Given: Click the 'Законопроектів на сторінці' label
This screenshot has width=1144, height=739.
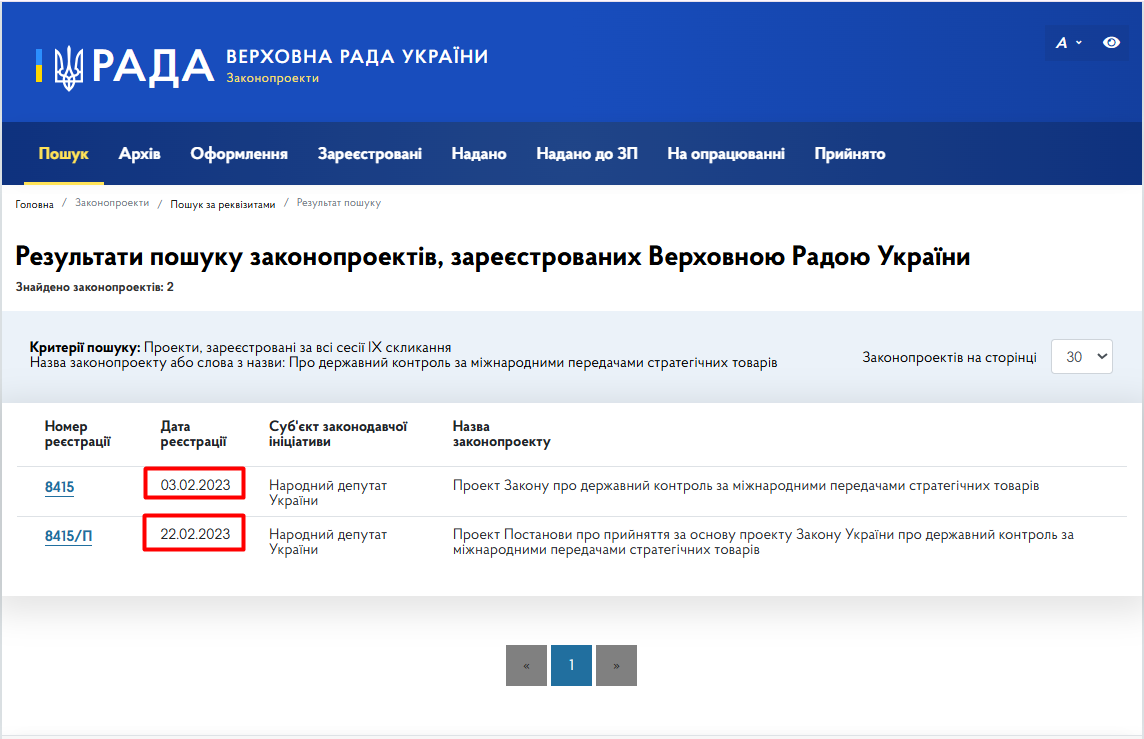Looking at the screenshot, I should click(949, 357).
